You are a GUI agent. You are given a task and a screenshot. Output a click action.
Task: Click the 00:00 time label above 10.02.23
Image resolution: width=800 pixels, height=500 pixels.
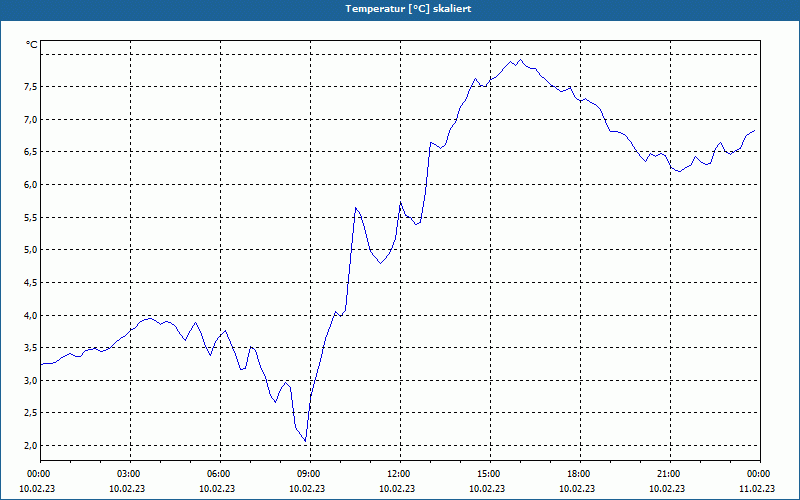click(37, 474)
